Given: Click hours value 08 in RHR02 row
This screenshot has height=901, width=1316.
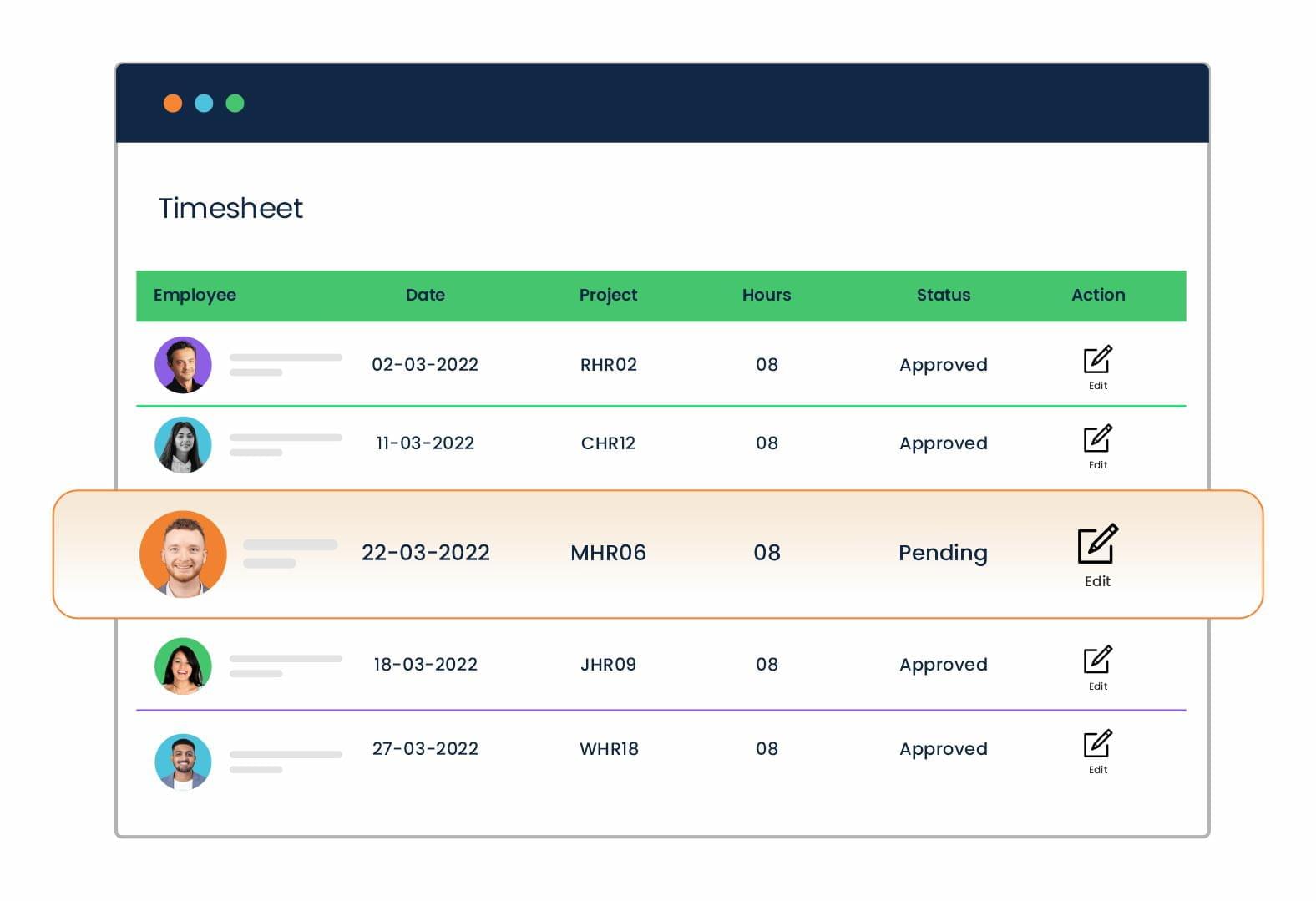Looking at the screenshot, I should click(767, 365).
